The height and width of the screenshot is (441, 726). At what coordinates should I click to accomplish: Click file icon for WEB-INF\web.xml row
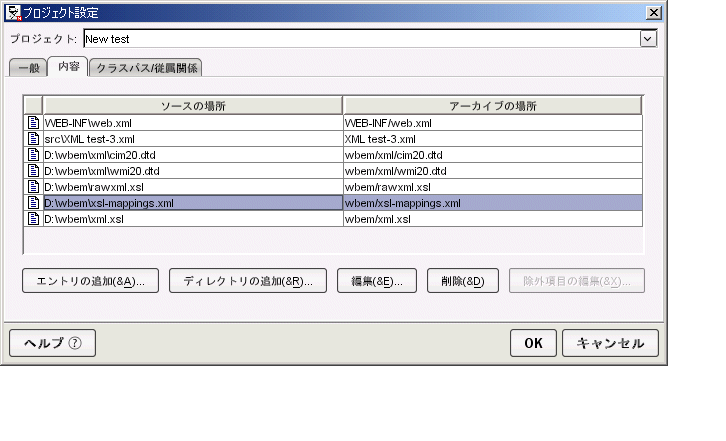[x=33, y=123]
